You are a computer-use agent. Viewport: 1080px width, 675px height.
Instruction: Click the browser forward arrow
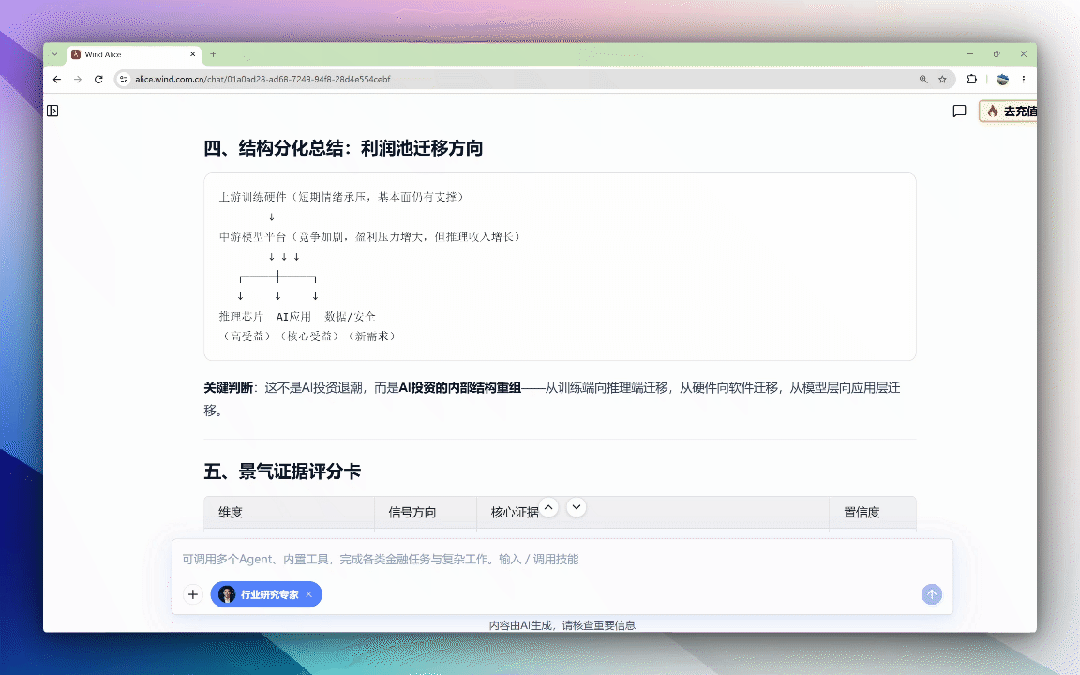click(x=78, y=79)
